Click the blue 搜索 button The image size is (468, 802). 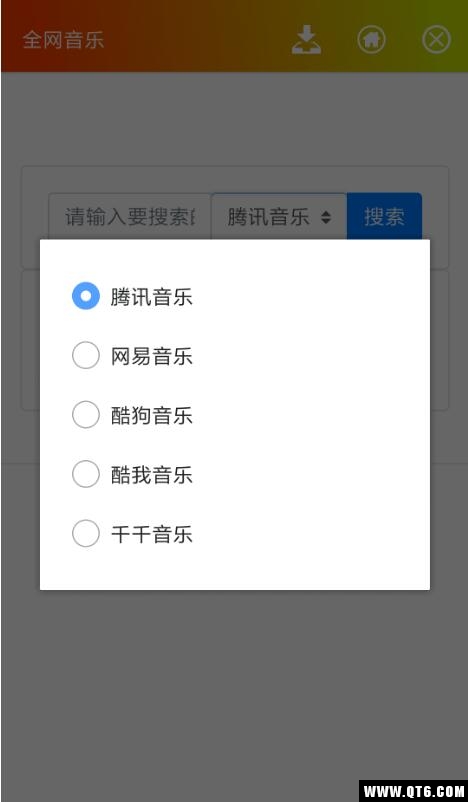pos(385,217)
